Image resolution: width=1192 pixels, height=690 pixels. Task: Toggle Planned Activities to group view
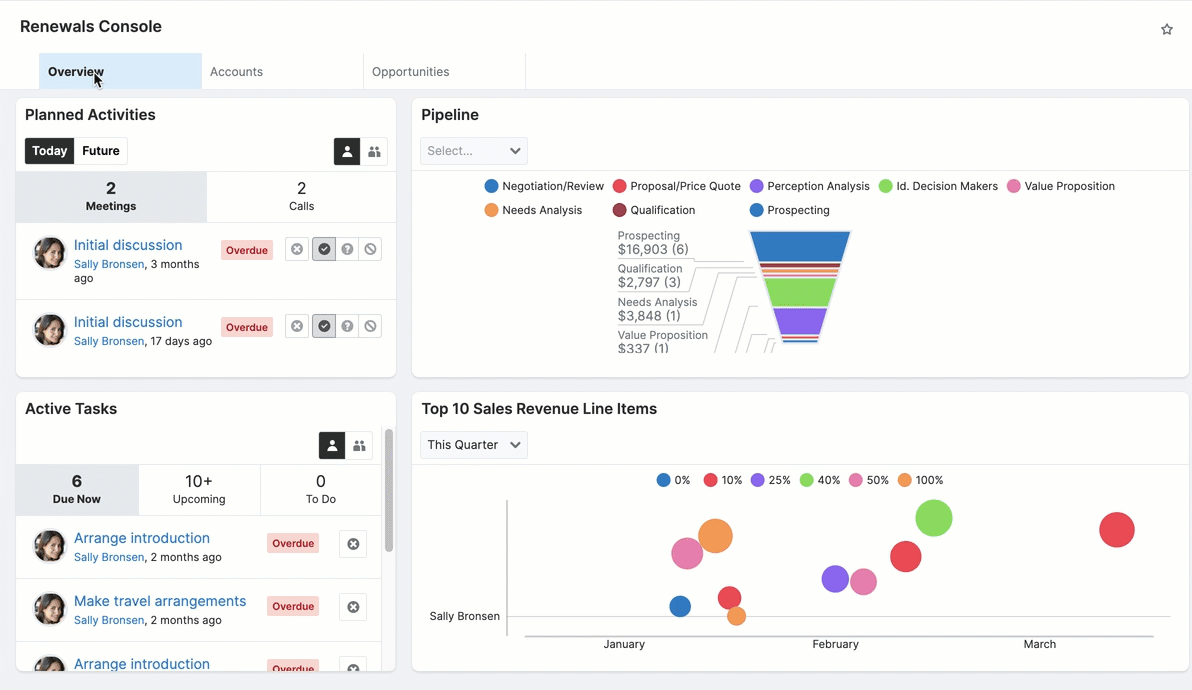(x=374, y=151)
